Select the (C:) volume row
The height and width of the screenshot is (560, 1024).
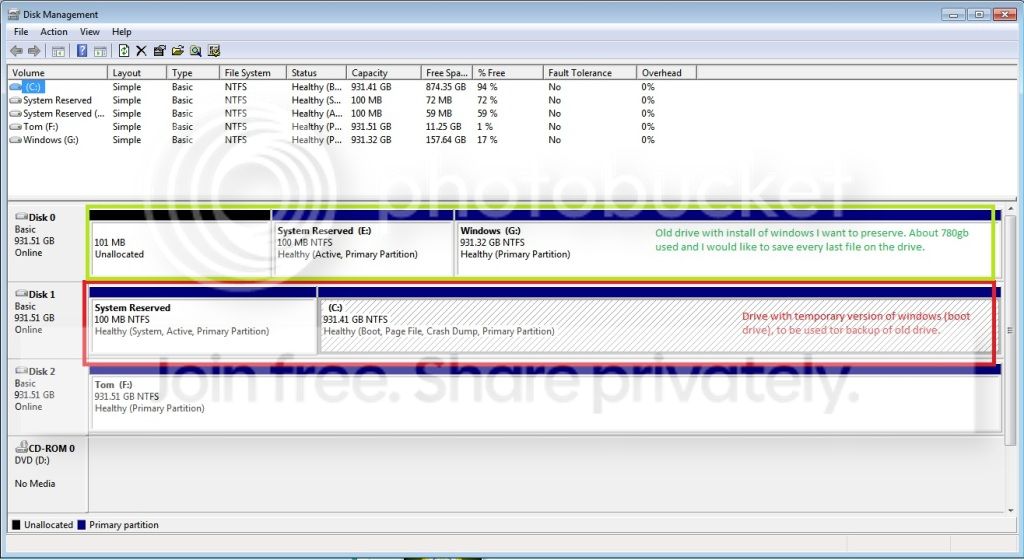[353, 87]
